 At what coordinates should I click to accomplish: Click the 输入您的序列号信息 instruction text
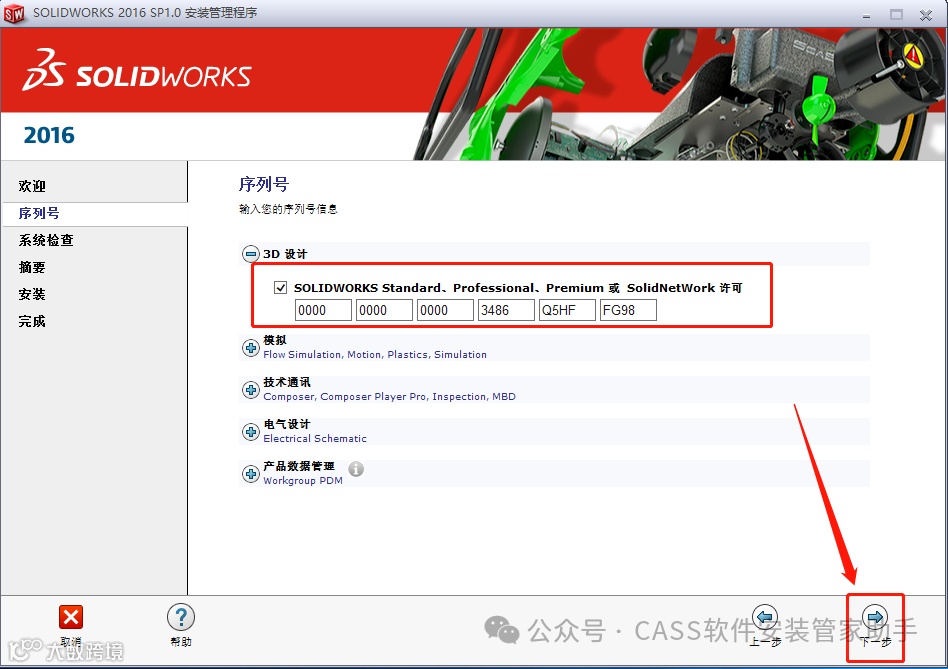[288, 209]
